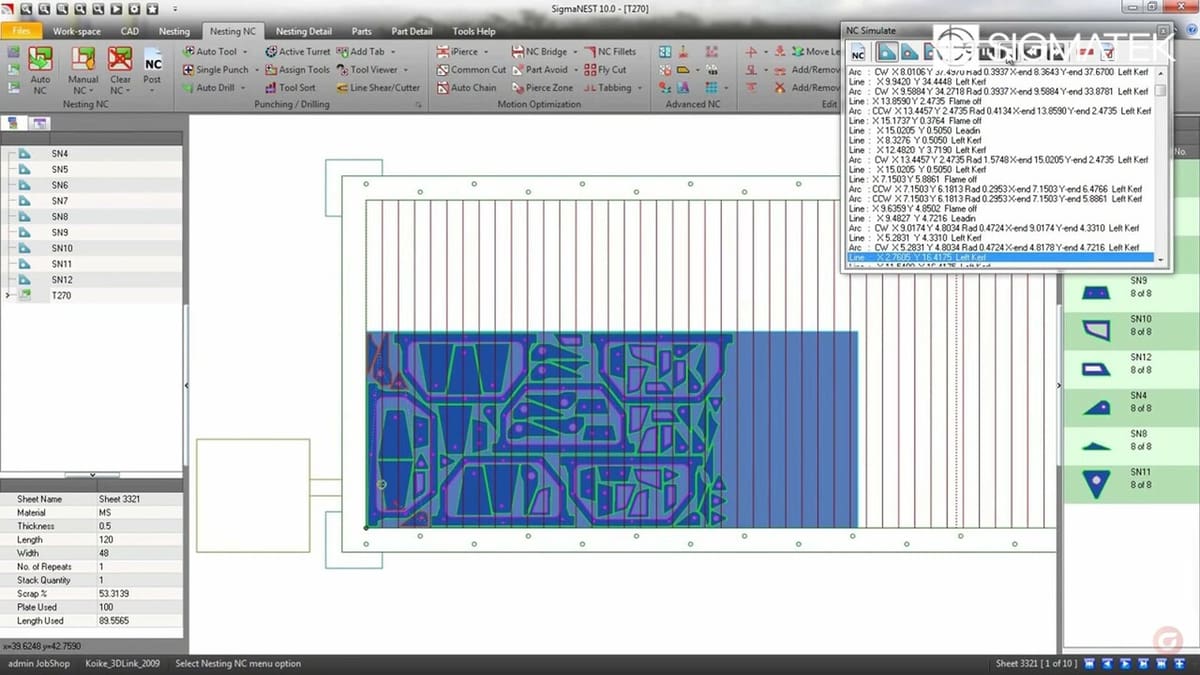Click the Auto Drill command
Viewport: 1200px width, 675px height.
tap(208, 88)
